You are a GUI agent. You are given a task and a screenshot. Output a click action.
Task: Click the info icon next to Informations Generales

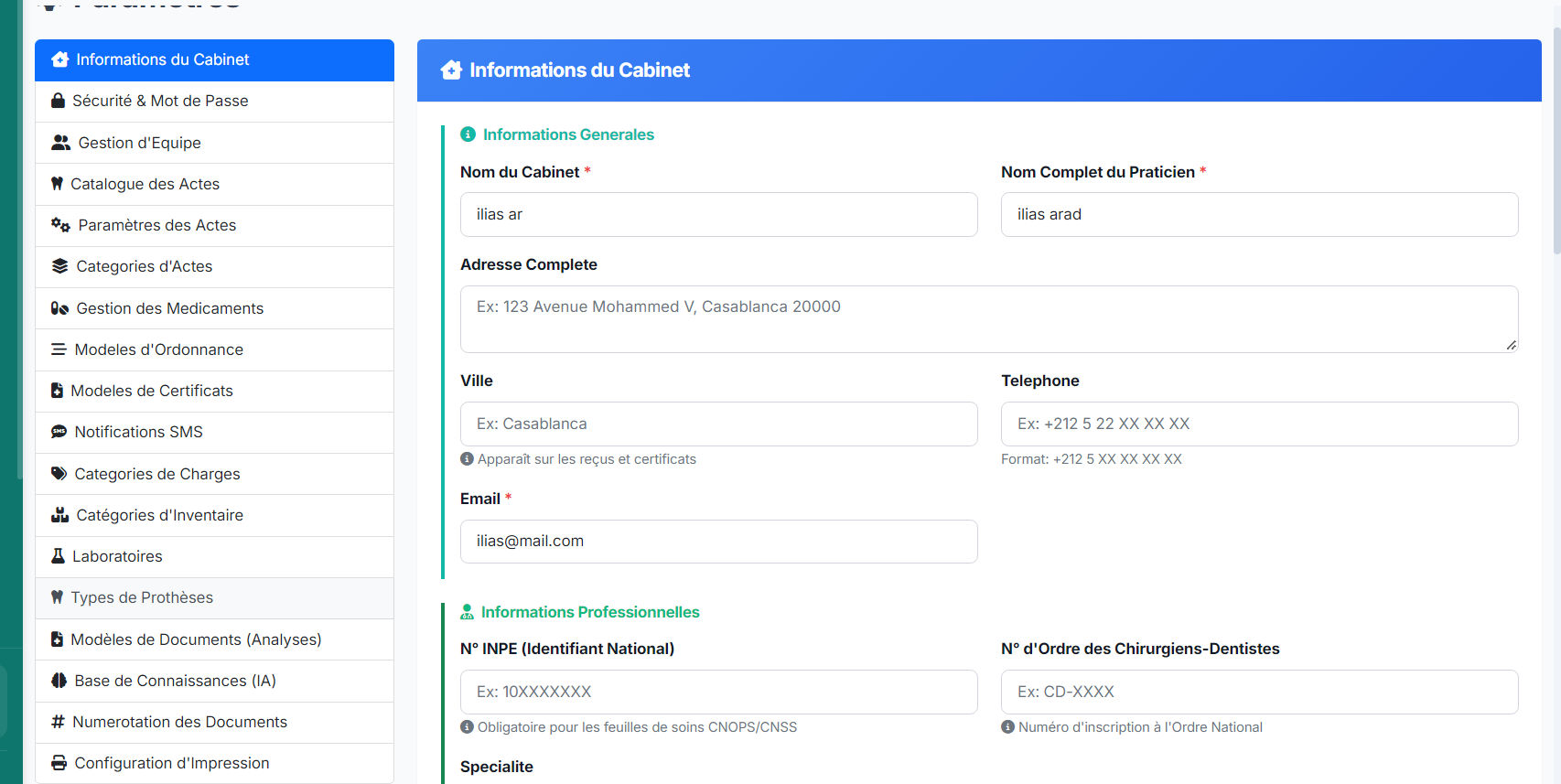pos(468,134)
